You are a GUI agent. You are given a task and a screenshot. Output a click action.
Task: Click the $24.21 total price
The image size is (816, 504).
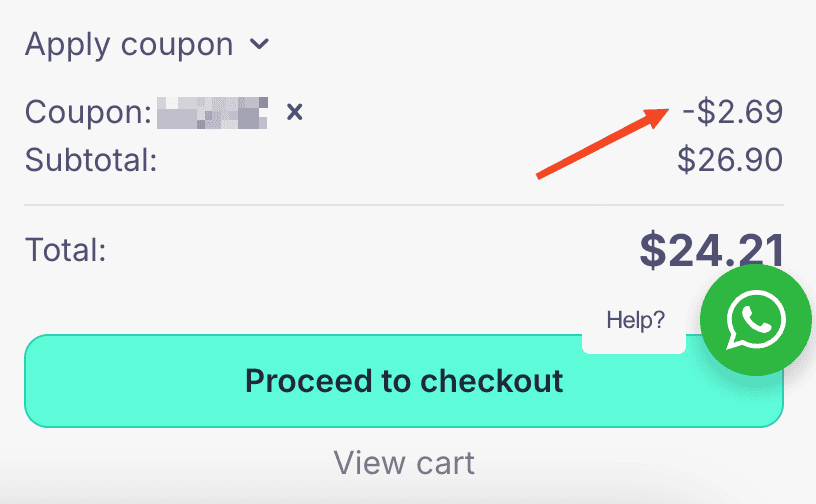pos(711,250)
